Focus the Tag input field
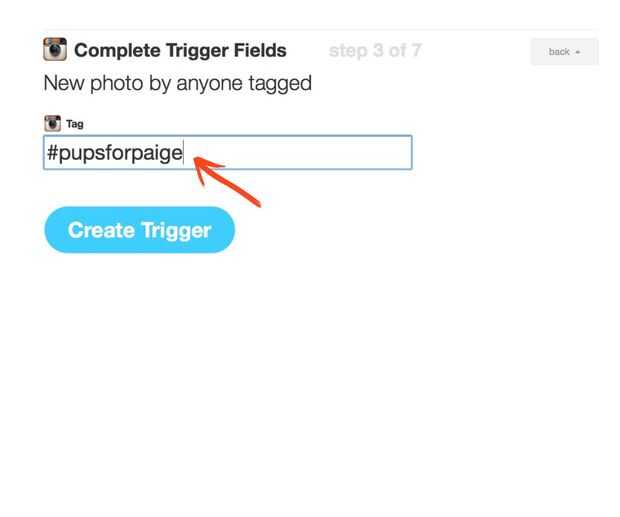This screenshot has width=620, height=517. point(228,153)
